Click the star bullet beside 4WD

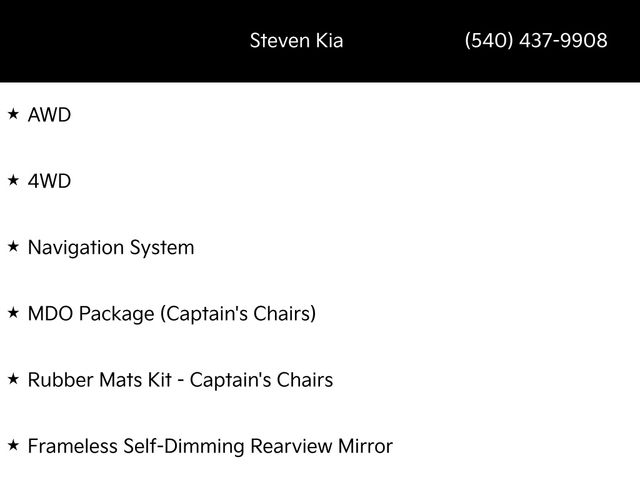pyautogui.click(x=13, y=180)
